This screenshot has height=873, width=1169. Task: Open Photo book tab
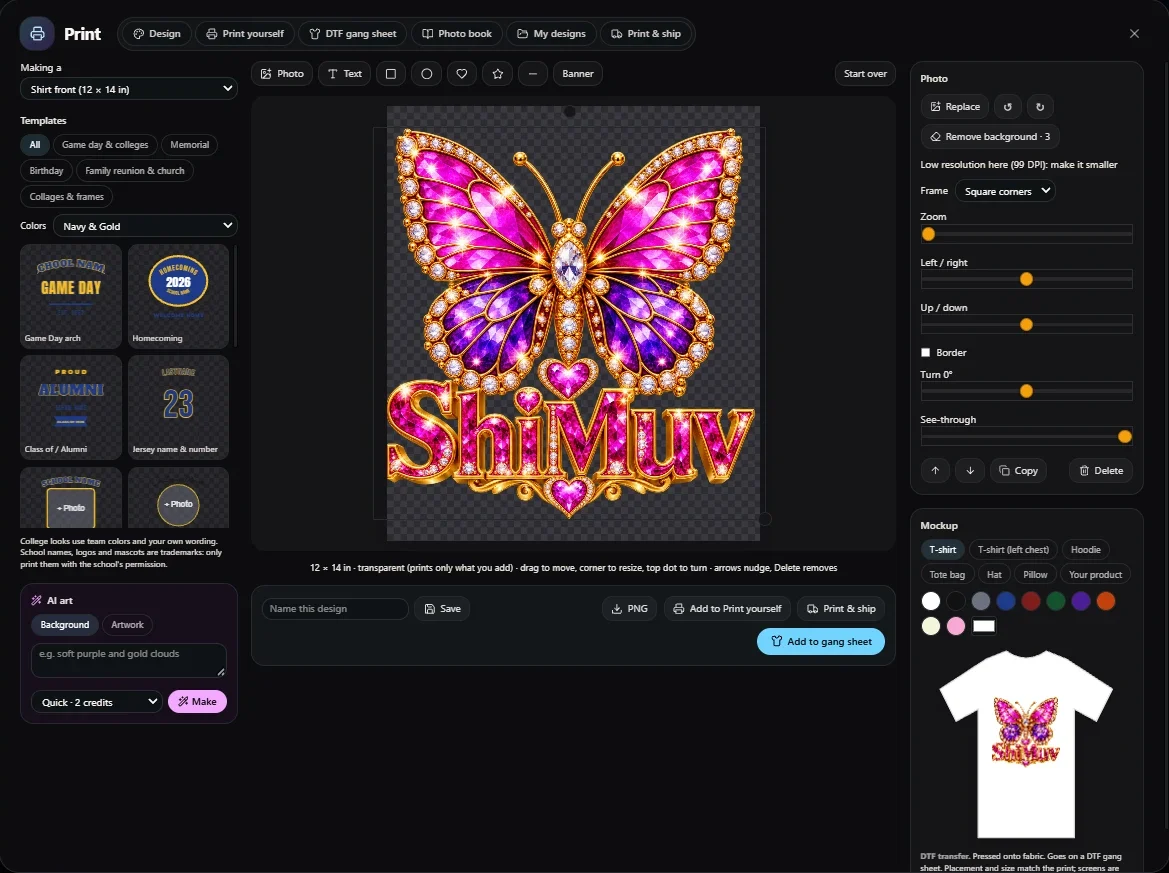[x=456, y=34]
